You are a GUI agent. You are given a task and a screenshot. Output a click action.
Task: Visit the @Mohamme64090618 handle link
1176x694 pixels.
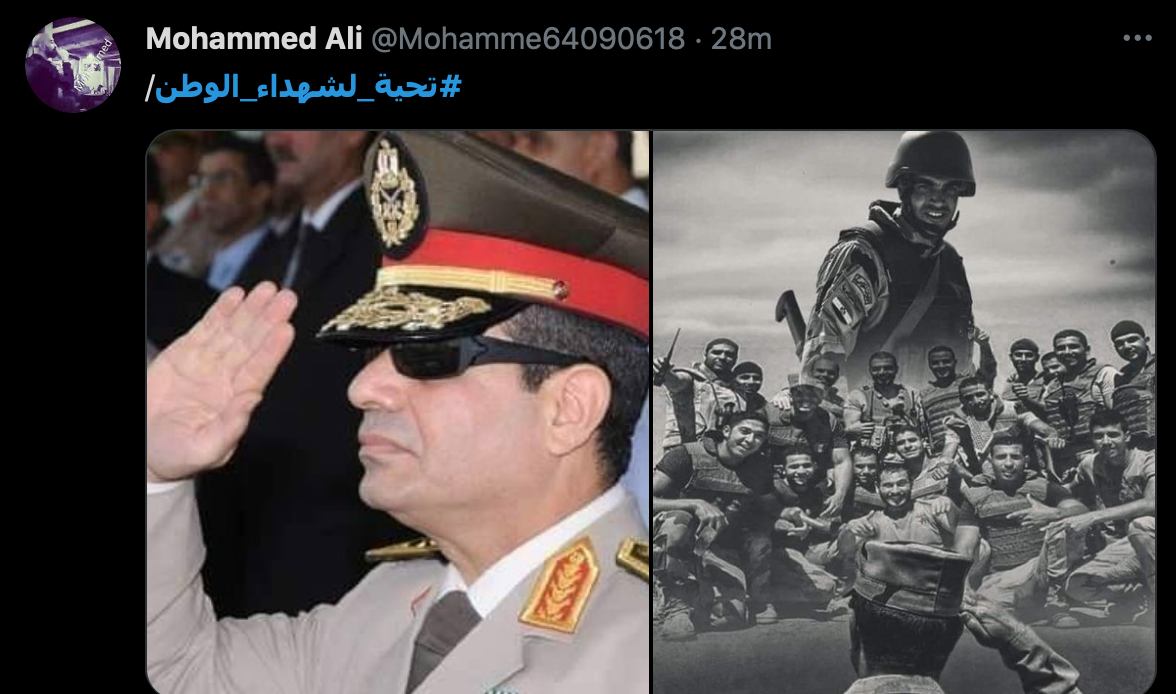coord(528,38)
